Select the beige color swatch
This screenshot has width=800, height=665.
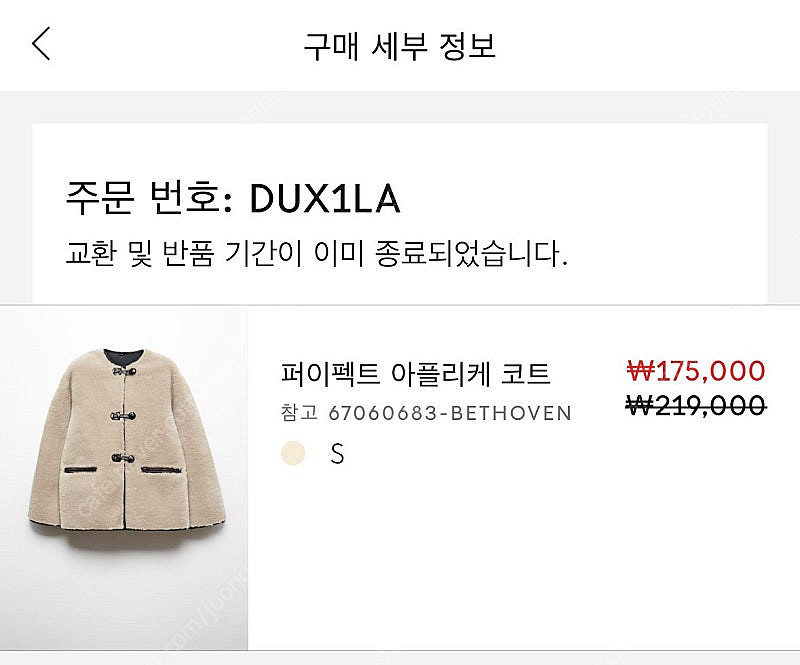(x=293, y=453)
